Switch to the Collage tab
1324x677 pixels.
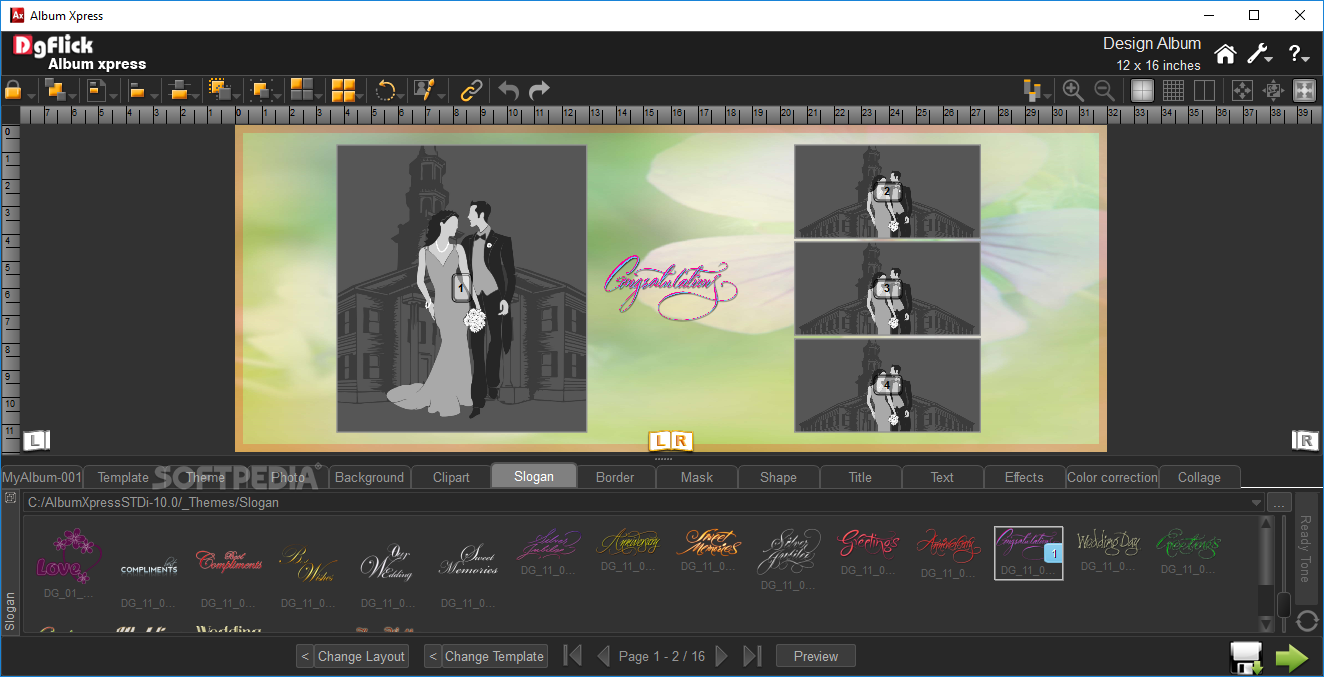pyautogui.click(x=1199, y=477)
